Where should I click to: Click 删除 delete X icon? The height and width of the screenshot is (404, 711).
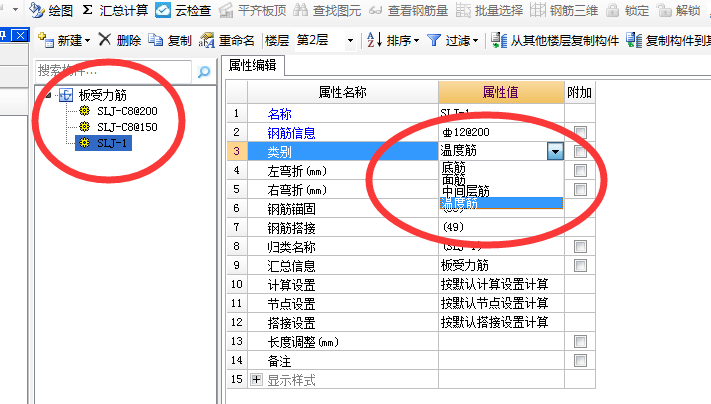click(x=105, y=40)
